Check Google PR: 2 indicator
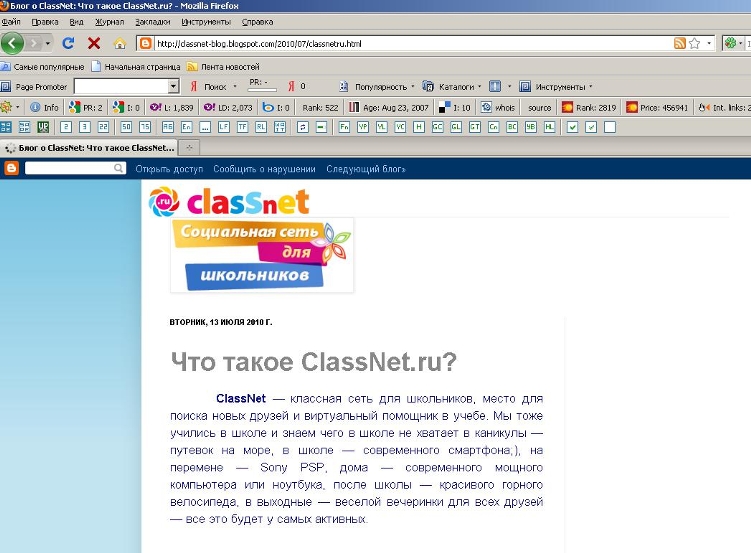751x553 pixels. pyautogui.click(x=86, y=107)
